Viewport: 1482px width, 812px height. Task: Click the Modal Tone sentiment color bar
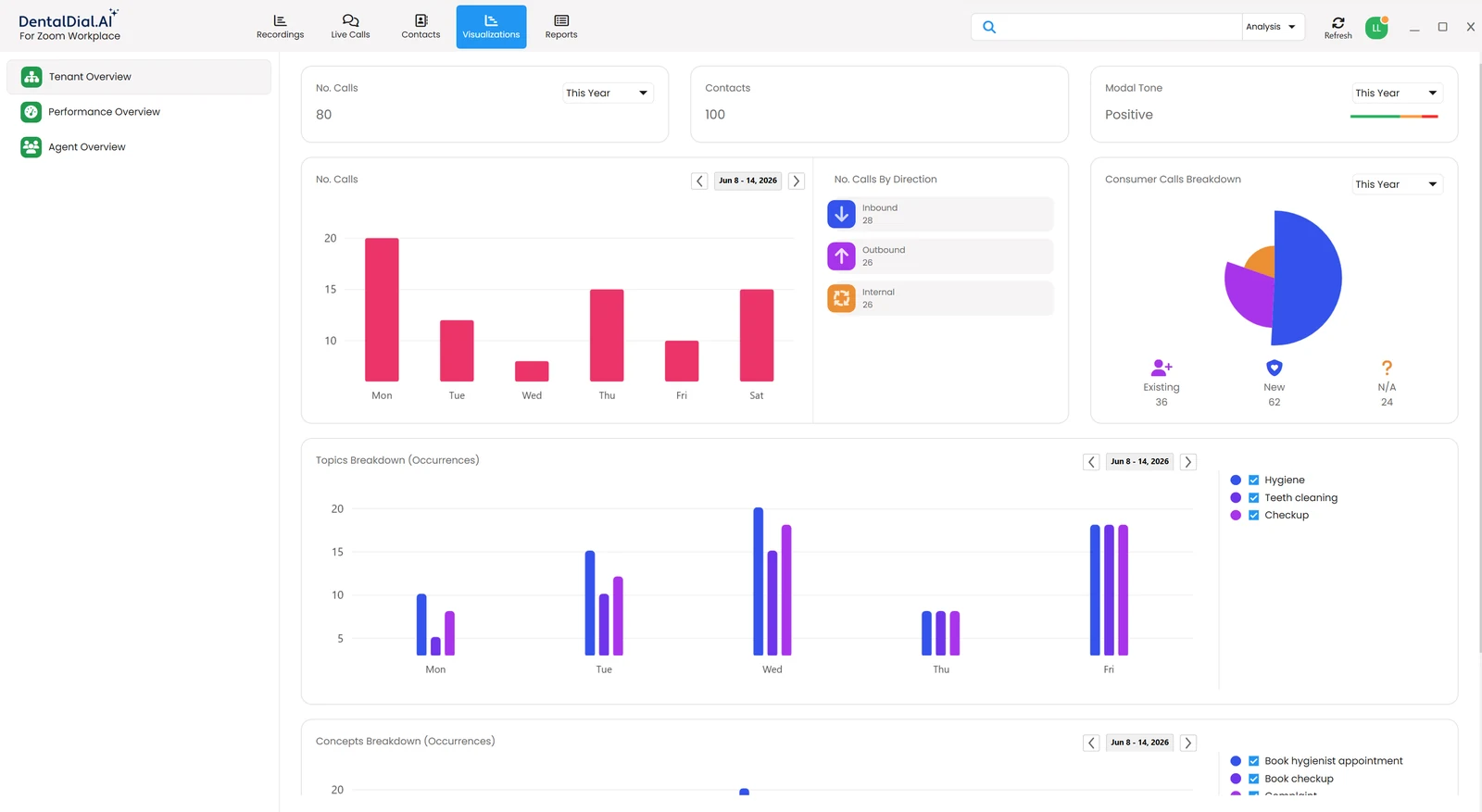click(1394, 116)
